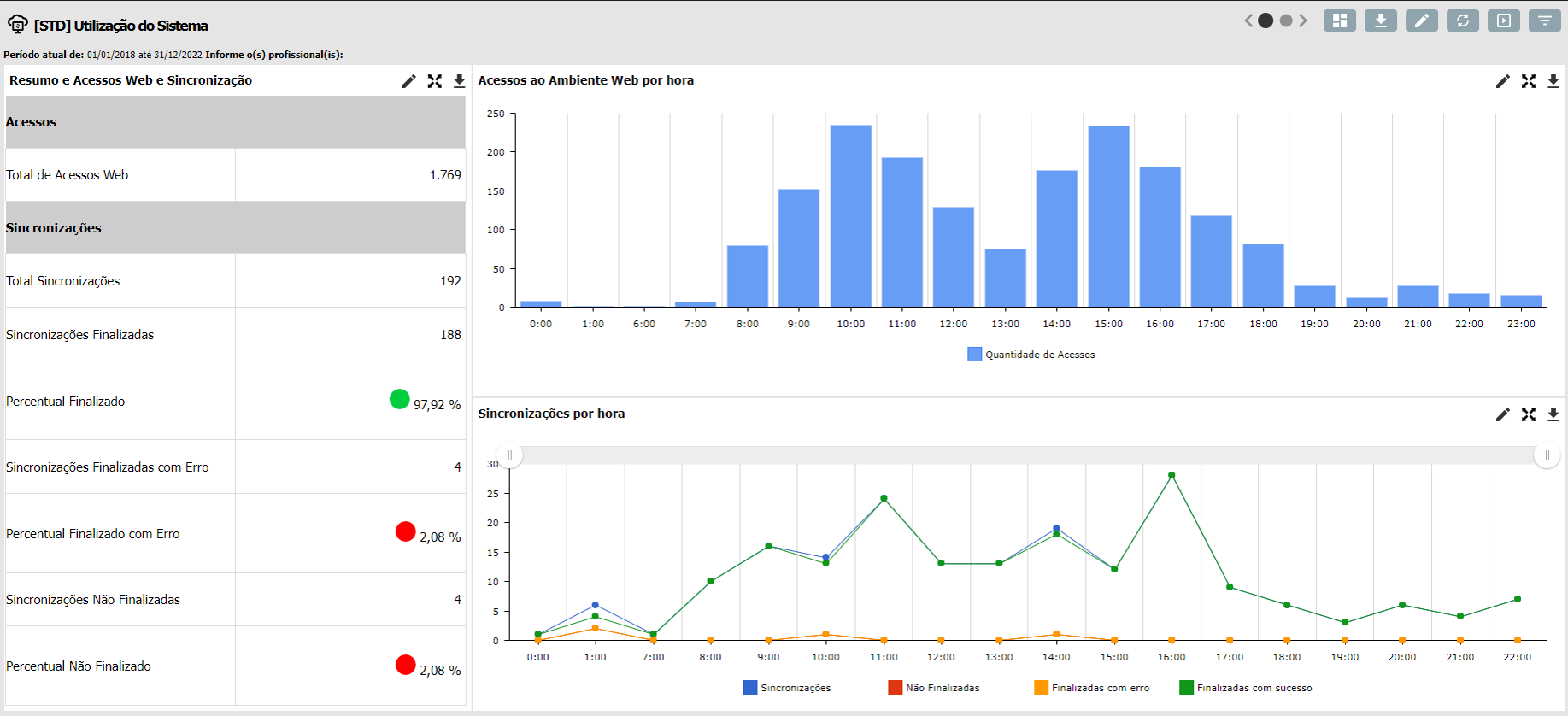Click the 15:00 bar in the web accesses chart
The width and height of the screenshot is (1568, 716).
click(1109, 216)
